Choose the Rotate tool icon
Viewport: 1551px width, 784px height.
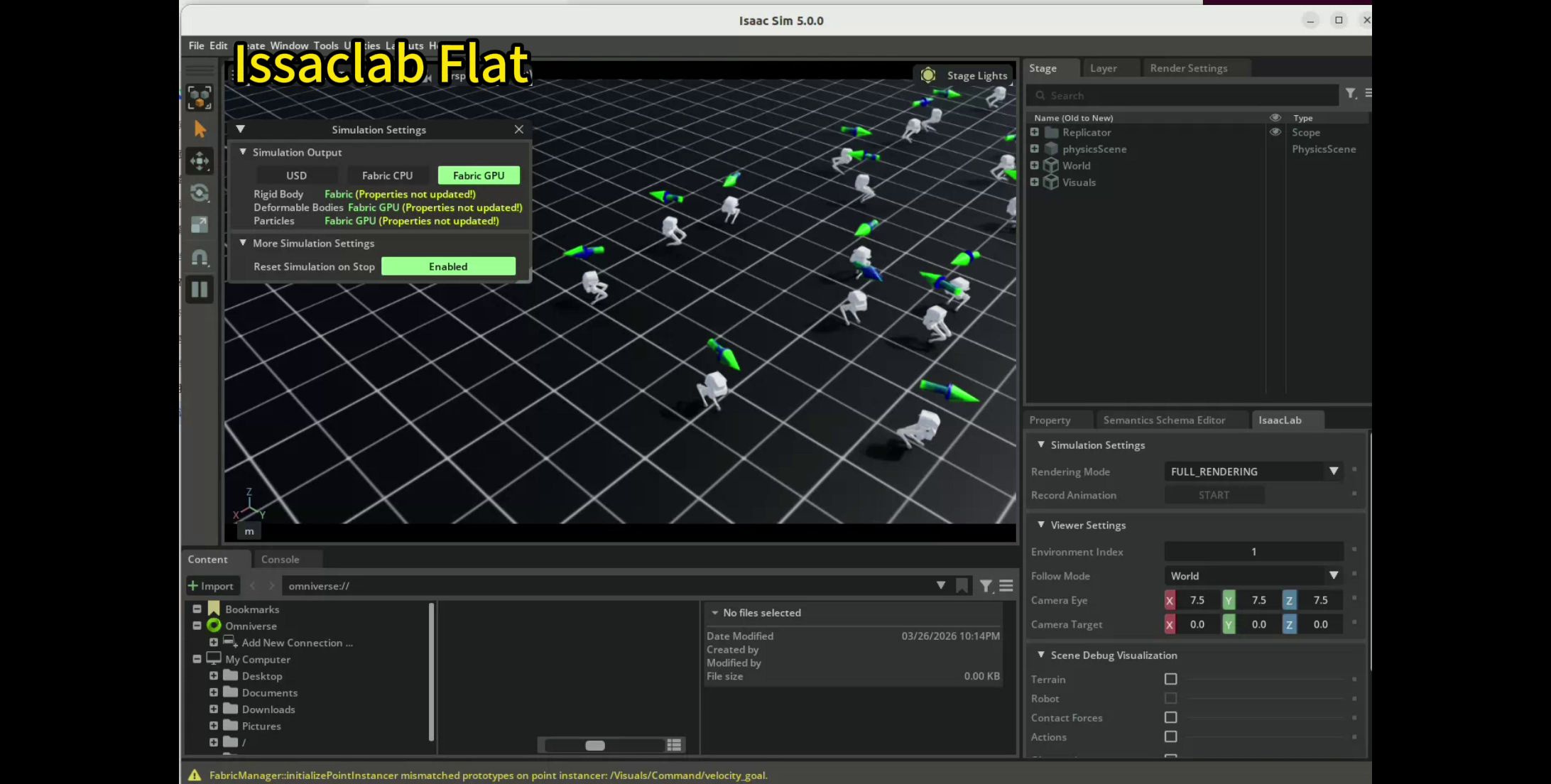tap(200, 193)
